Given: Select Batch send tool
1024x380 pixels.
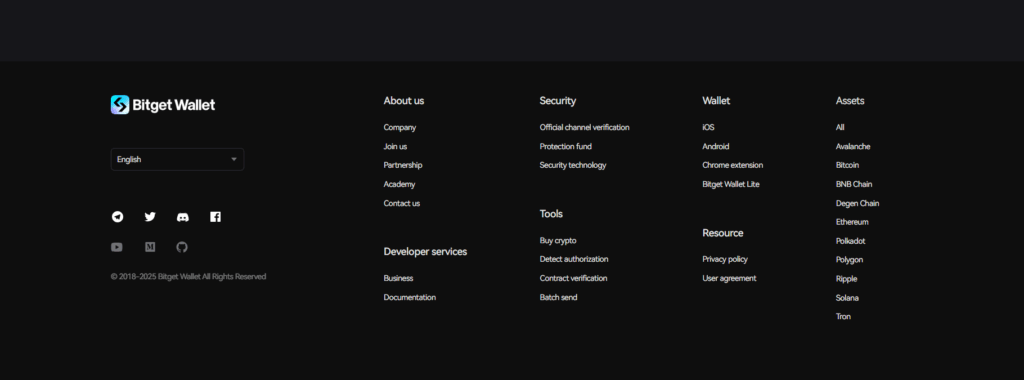Looking at the screenshot, I should tap(558, 297).
